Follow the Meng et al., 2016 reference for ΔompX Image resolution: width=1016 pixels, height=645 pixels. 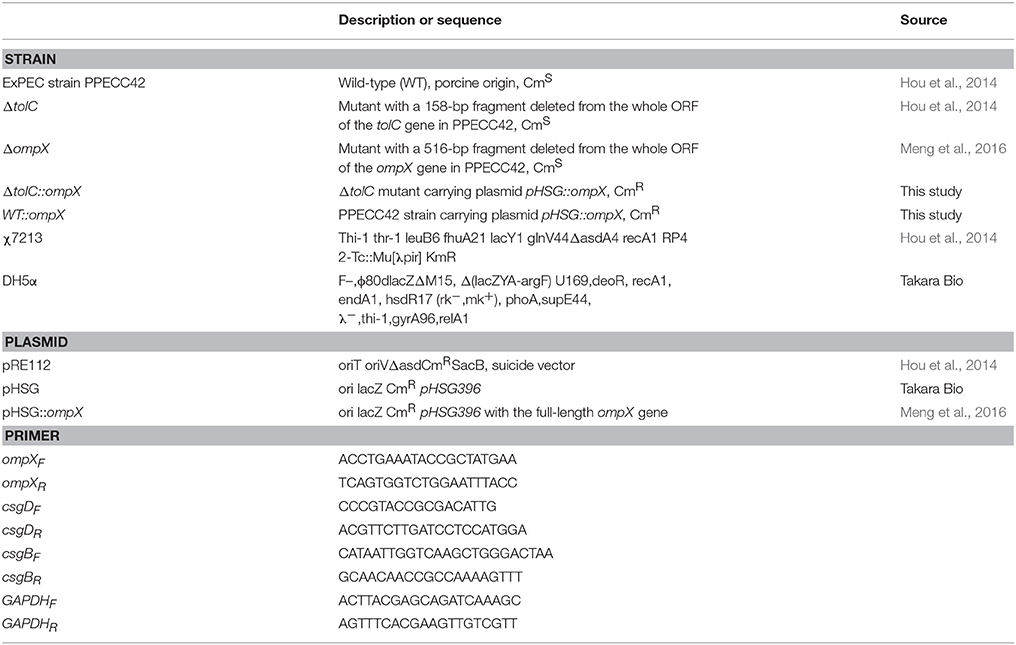coord(952,149)
